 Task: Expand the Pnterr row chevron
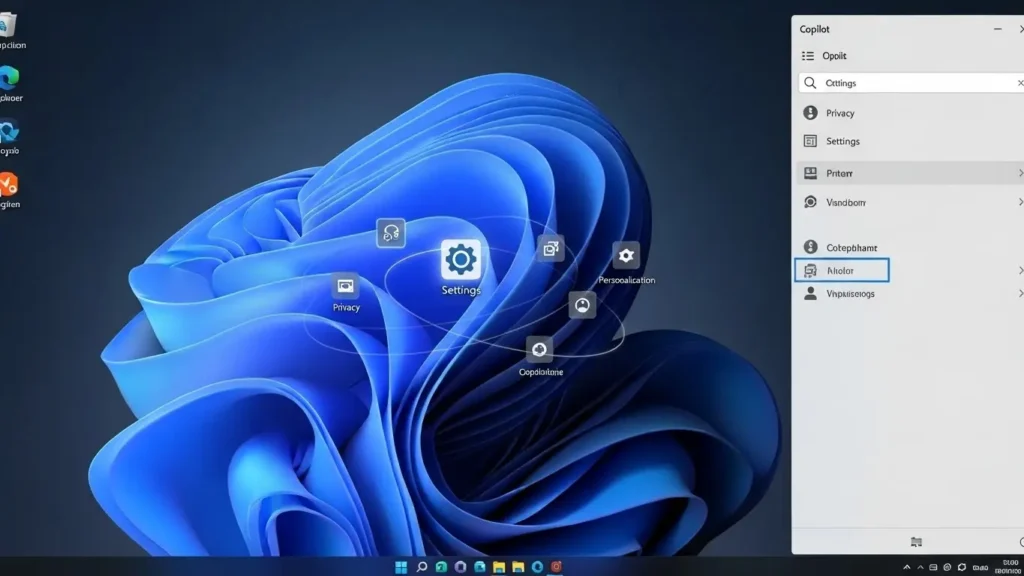1019,173
